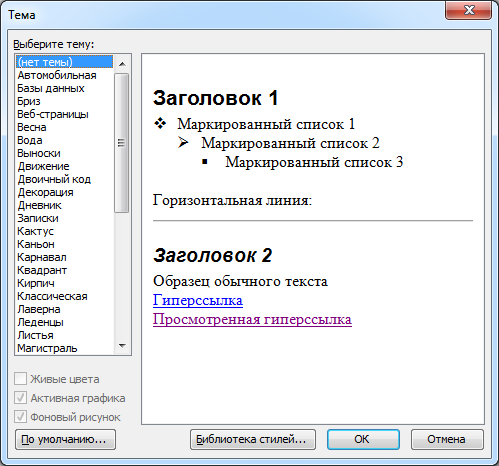Click the Заголовок 1 preview heading
Image resolution: width=499 pixels, height=466 pixels.
(215, 98)
